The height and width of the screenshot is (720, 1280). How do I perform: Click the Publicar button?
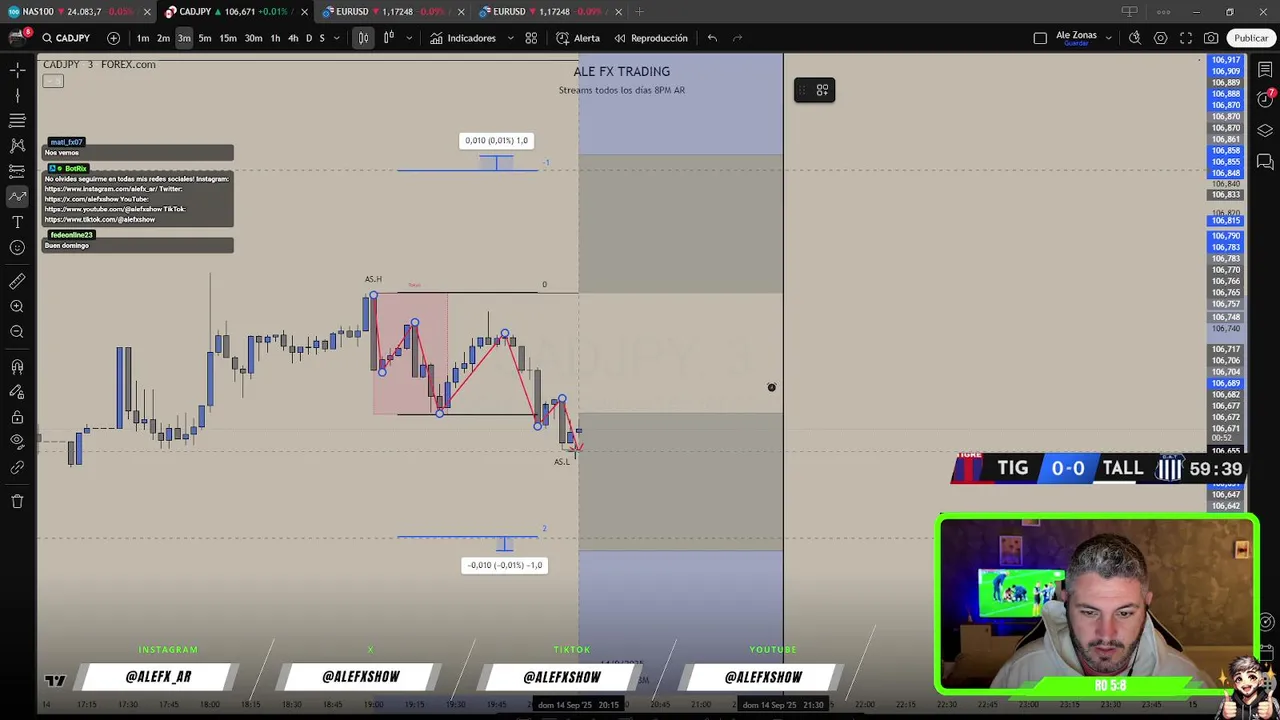tap(1251, 38)
